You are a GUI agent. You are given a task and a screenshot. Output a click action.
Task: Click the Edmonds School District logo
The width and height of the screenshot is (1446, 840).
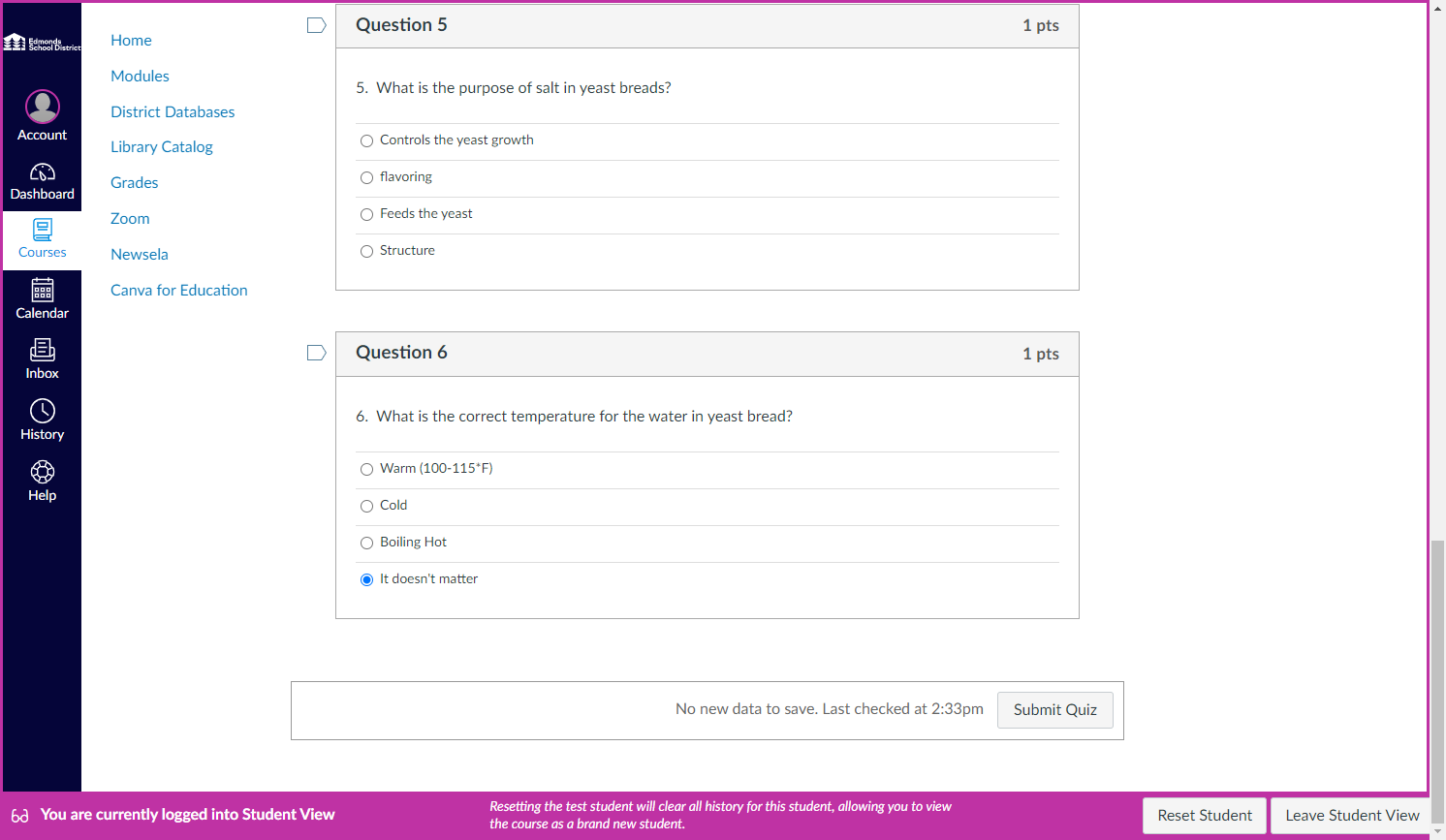click(x=43, y=43)
